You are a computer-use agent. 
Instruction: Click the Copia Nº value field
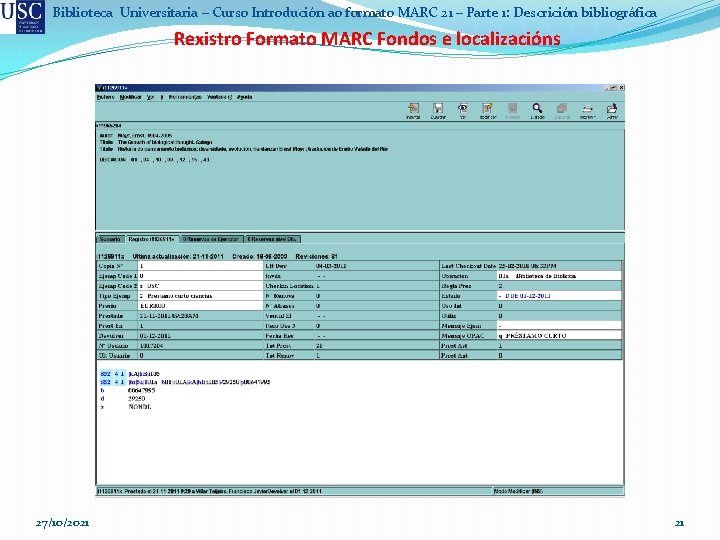tap(200, 266)
